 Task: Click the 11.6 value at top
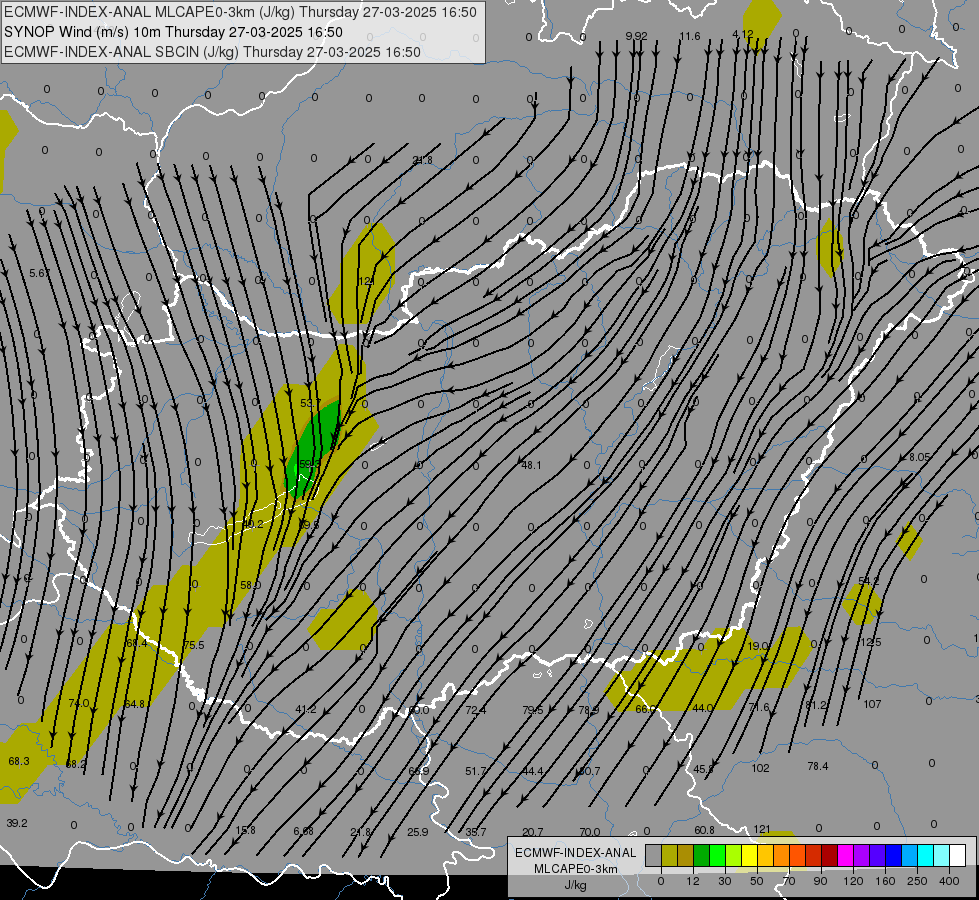coord(690,36)
